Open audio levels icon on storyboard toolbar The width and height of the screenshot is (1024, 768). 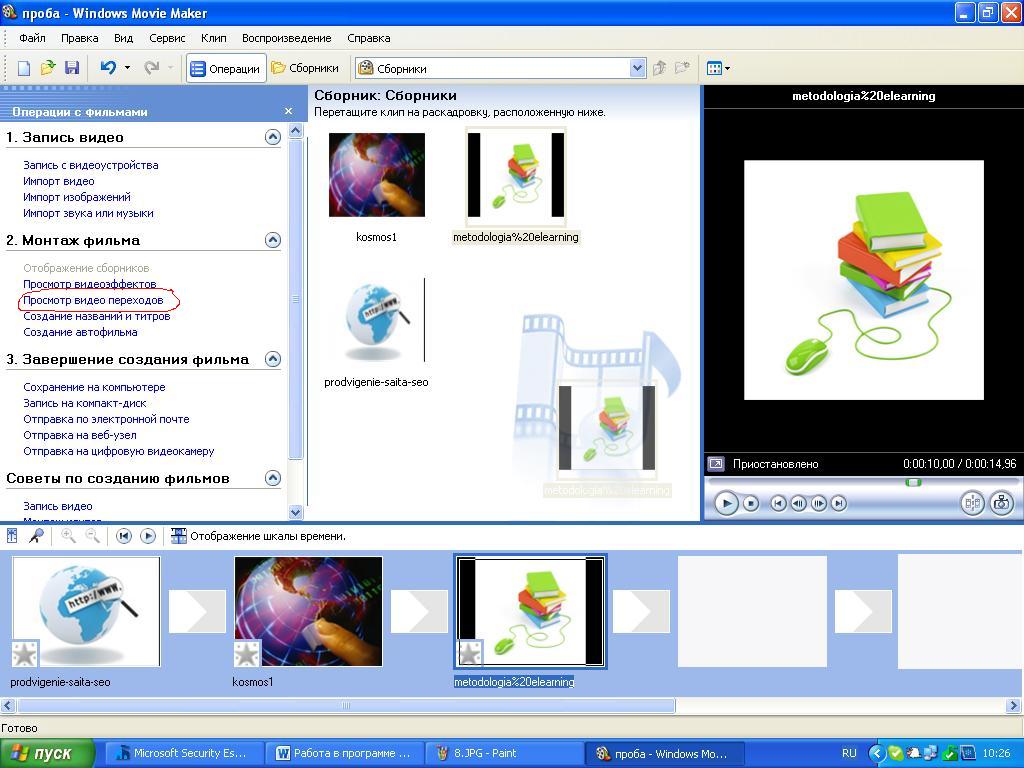[12, 536]
